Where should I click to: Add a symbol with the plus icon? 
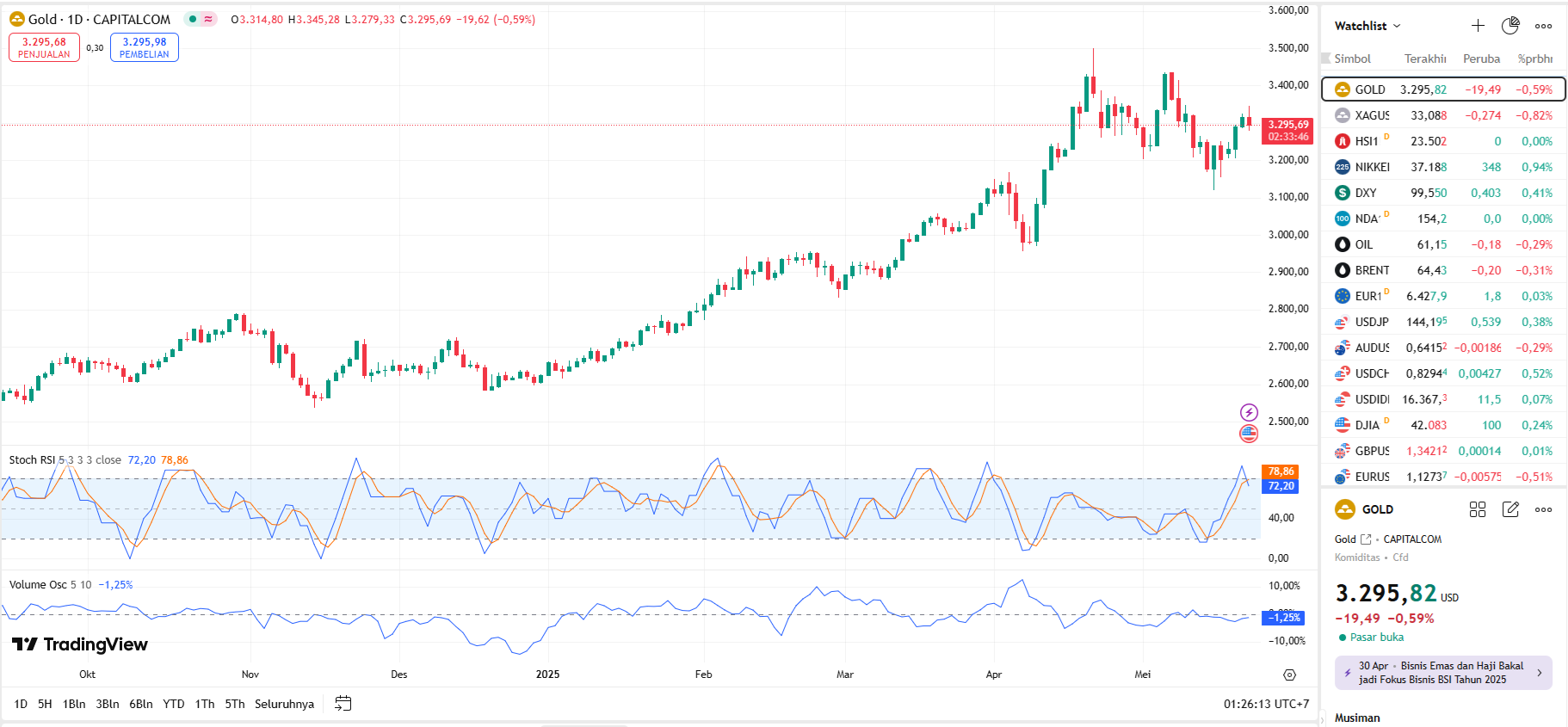[1478, 26]
